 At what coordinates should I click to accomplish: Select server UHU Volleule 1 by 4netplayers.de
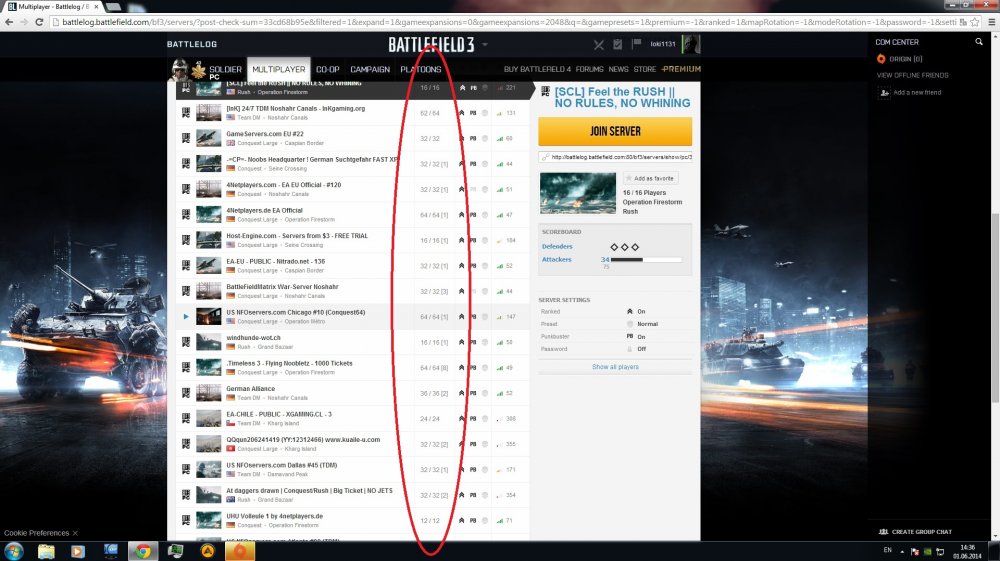coord(355,521)
